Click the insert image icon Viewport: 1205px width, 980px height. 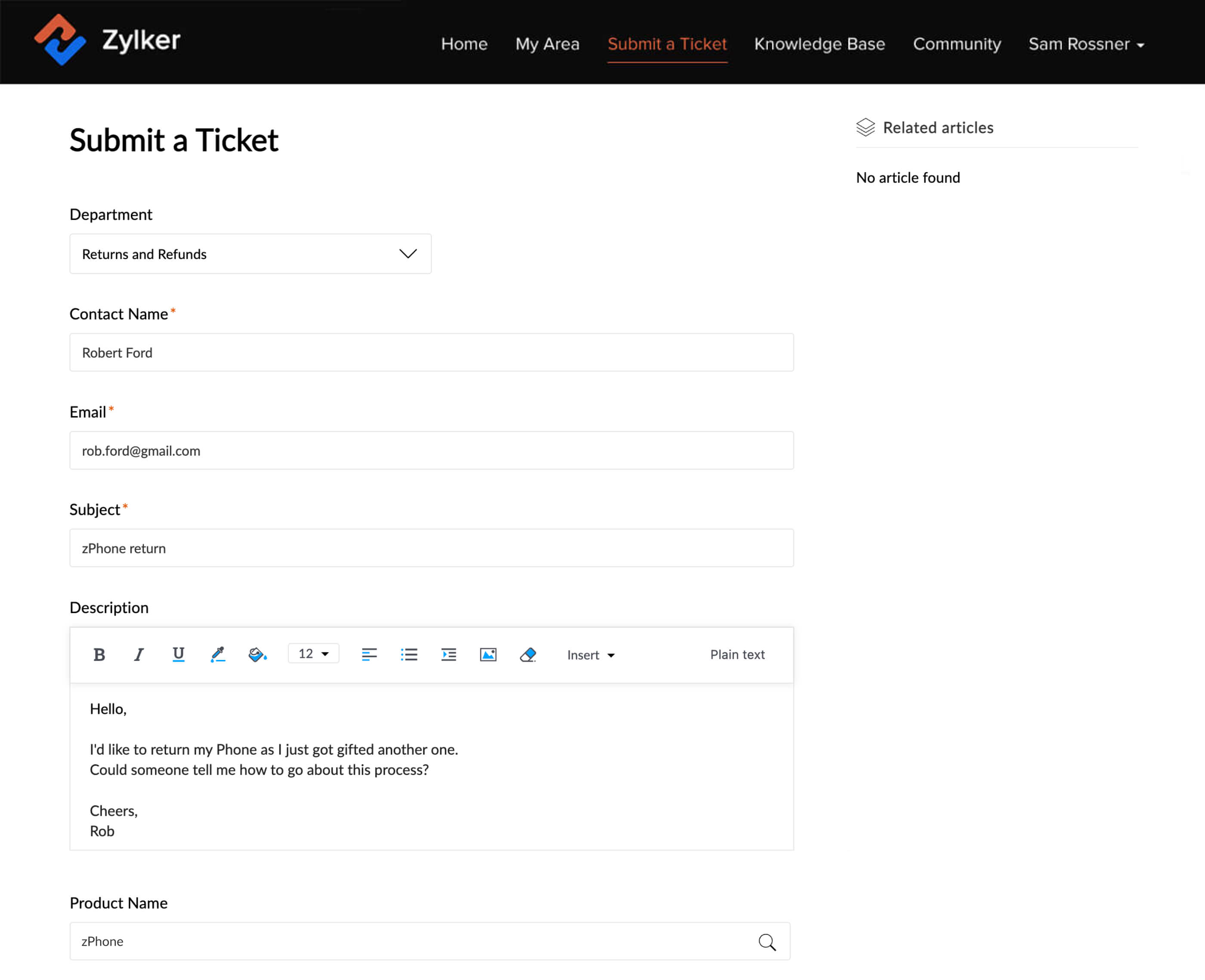[x=488, y=655]
